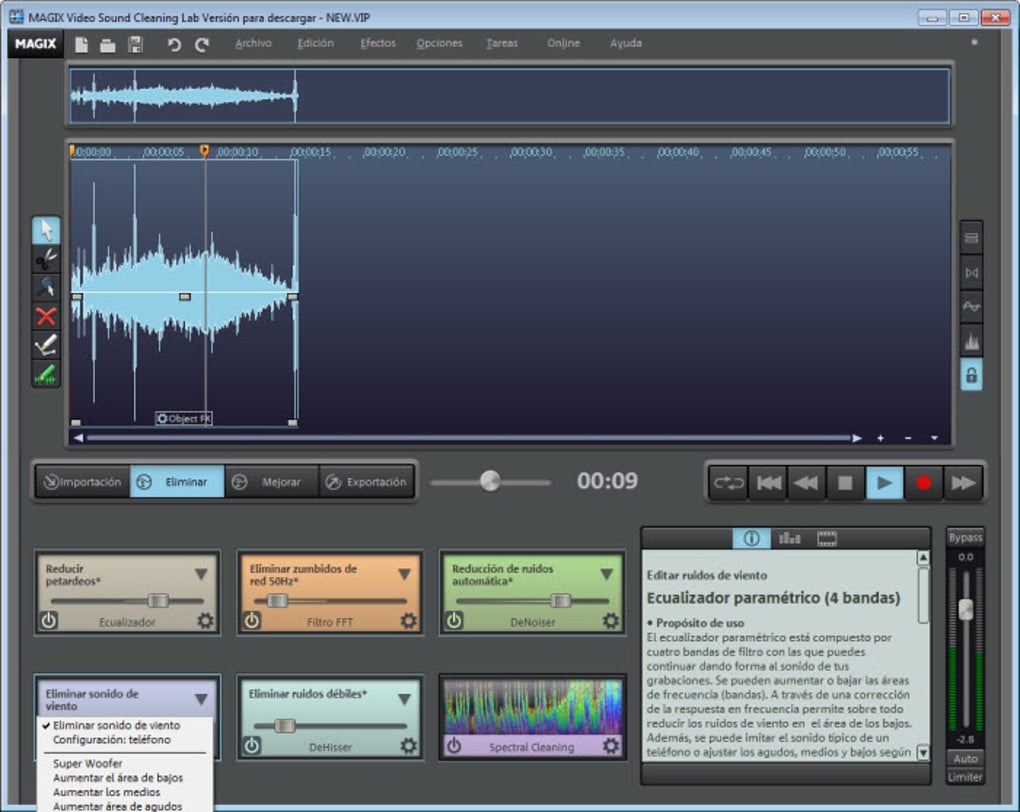
Task: Open the Spectral Cleaning settings gear
Action: 609,744
